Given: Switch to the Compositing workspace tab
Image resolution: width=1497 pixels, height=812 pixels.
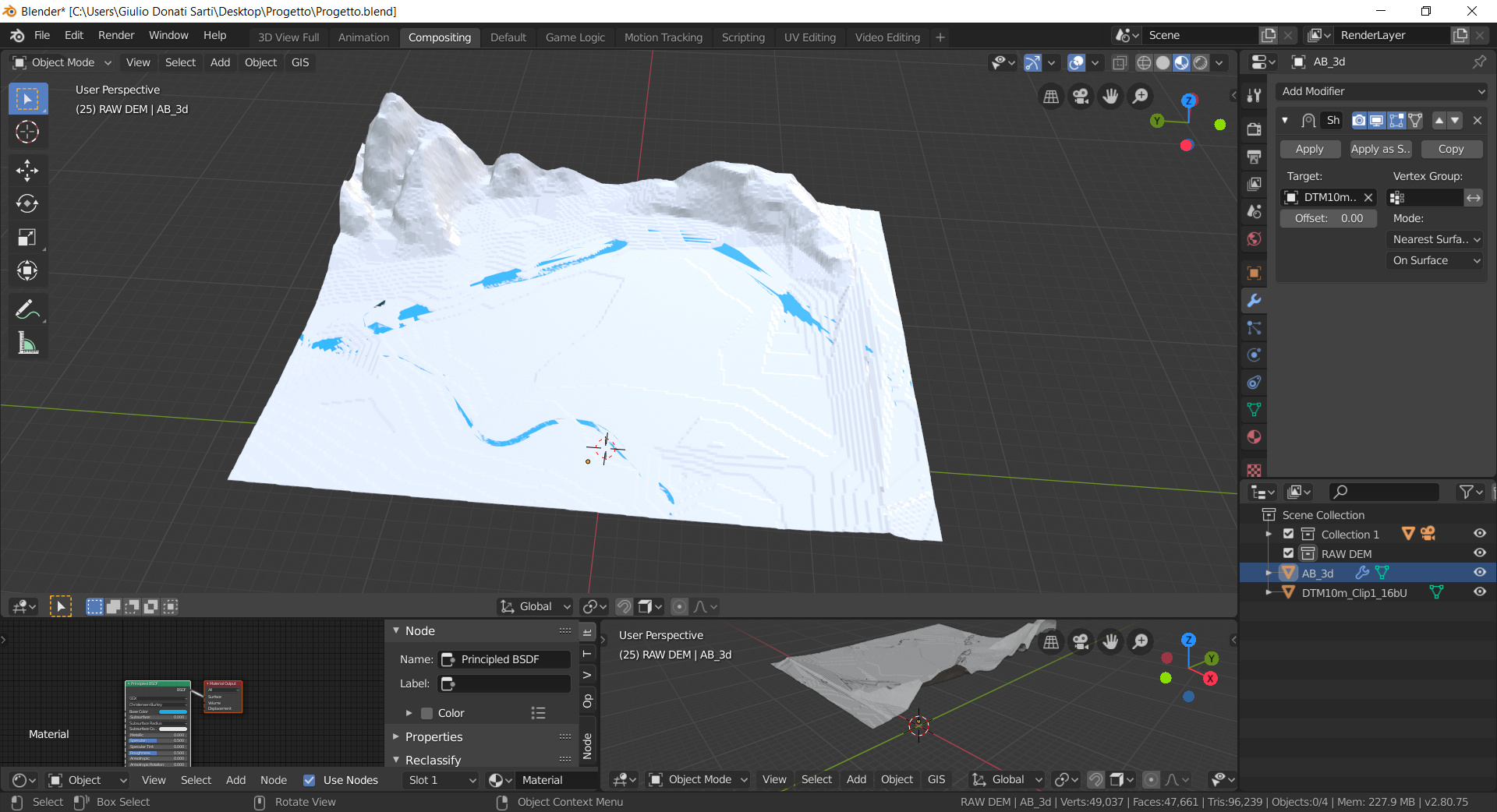Looking at the screenshot, I should 439,37.
